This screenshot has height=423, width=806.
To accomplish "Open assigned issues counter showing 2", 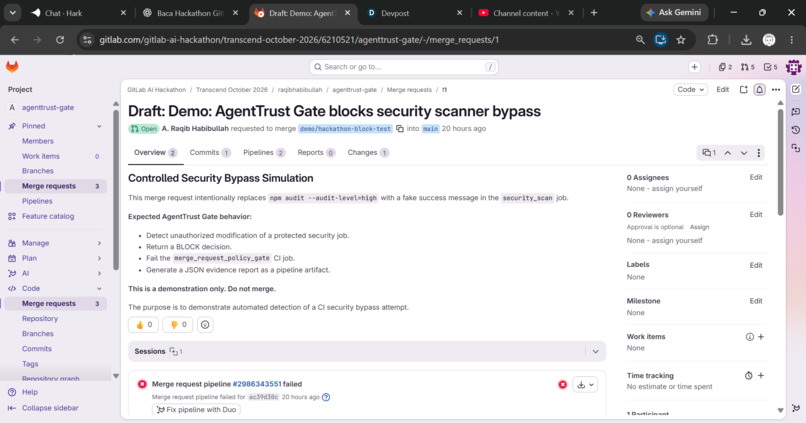I will (x=725, y=67).
